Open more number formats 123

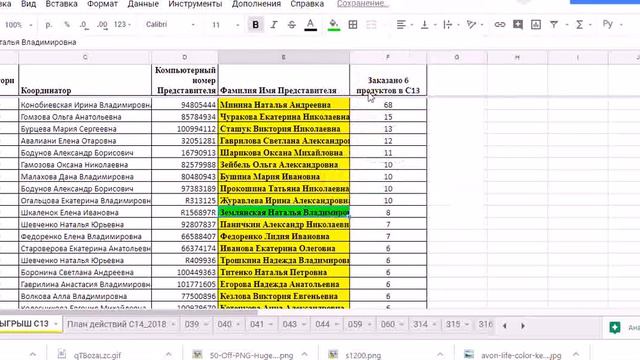[122, 25]
